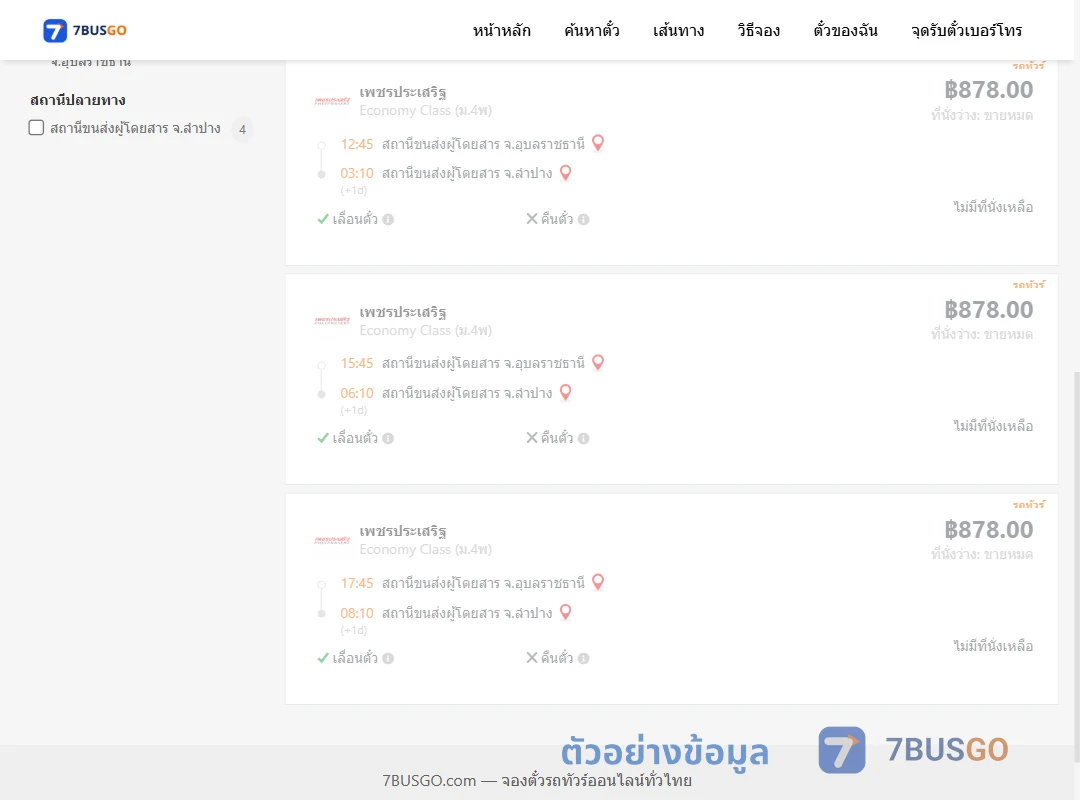Click operator logo on the 15:45 trip card
The height and width of the screenshot is (800, 1080).
pyautogui.click(x=332, y=320)
